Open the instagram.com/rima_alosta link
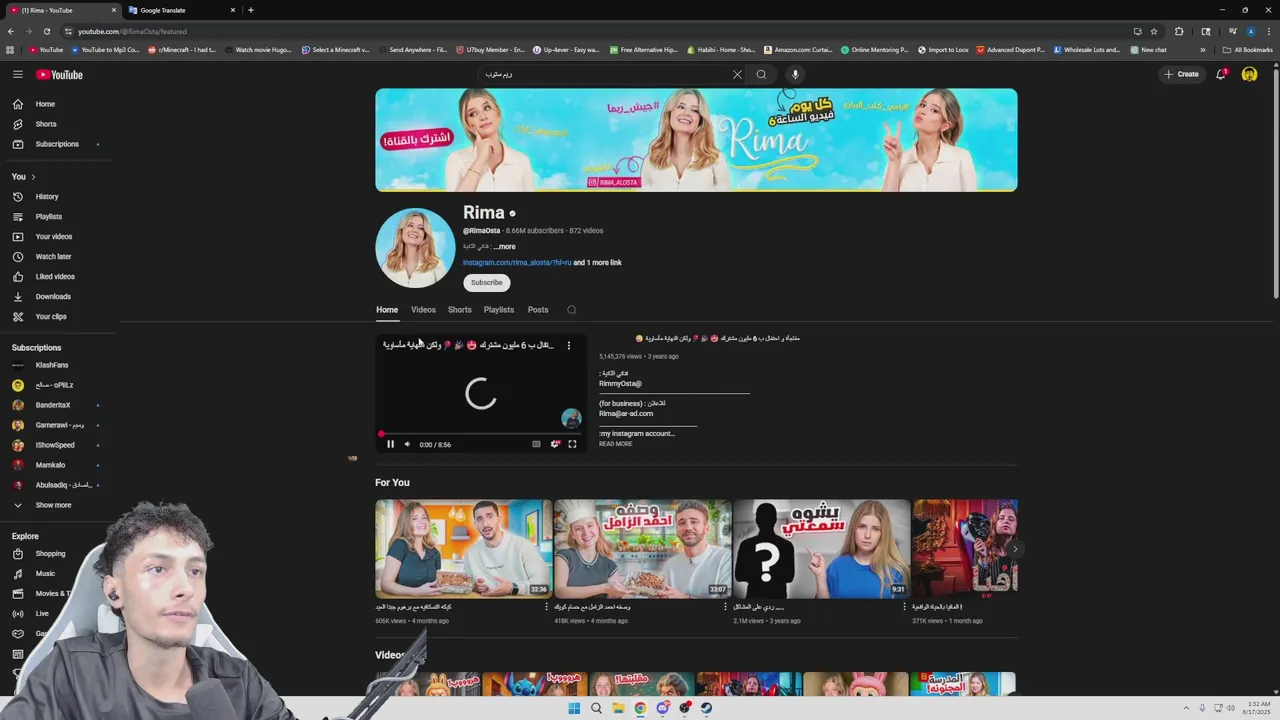The width and height of the screenshot is (1280, 720). 517,263
